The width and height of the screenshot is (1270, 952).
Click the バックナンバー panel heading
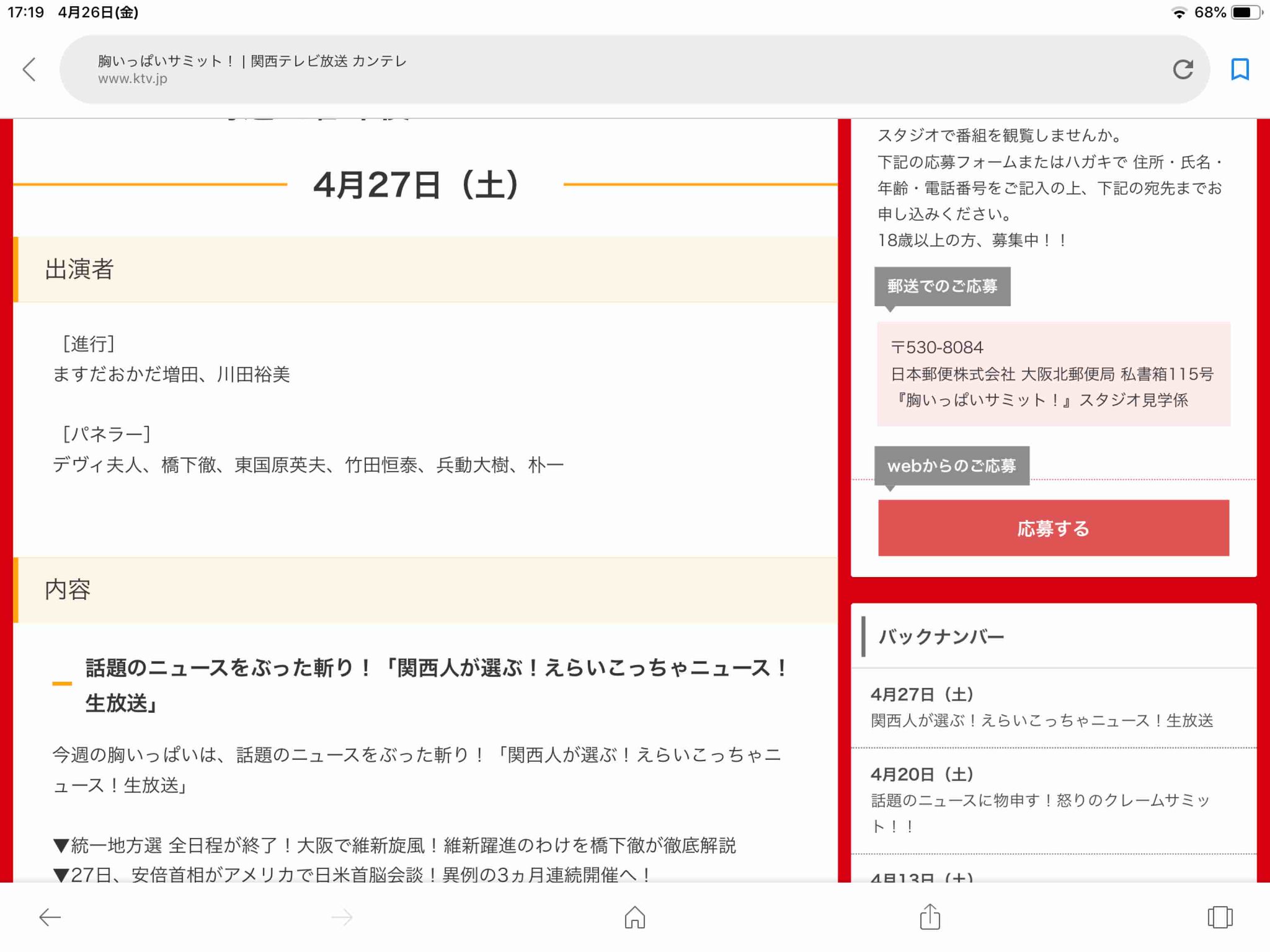pyautogui.click(x=941, y=637)
